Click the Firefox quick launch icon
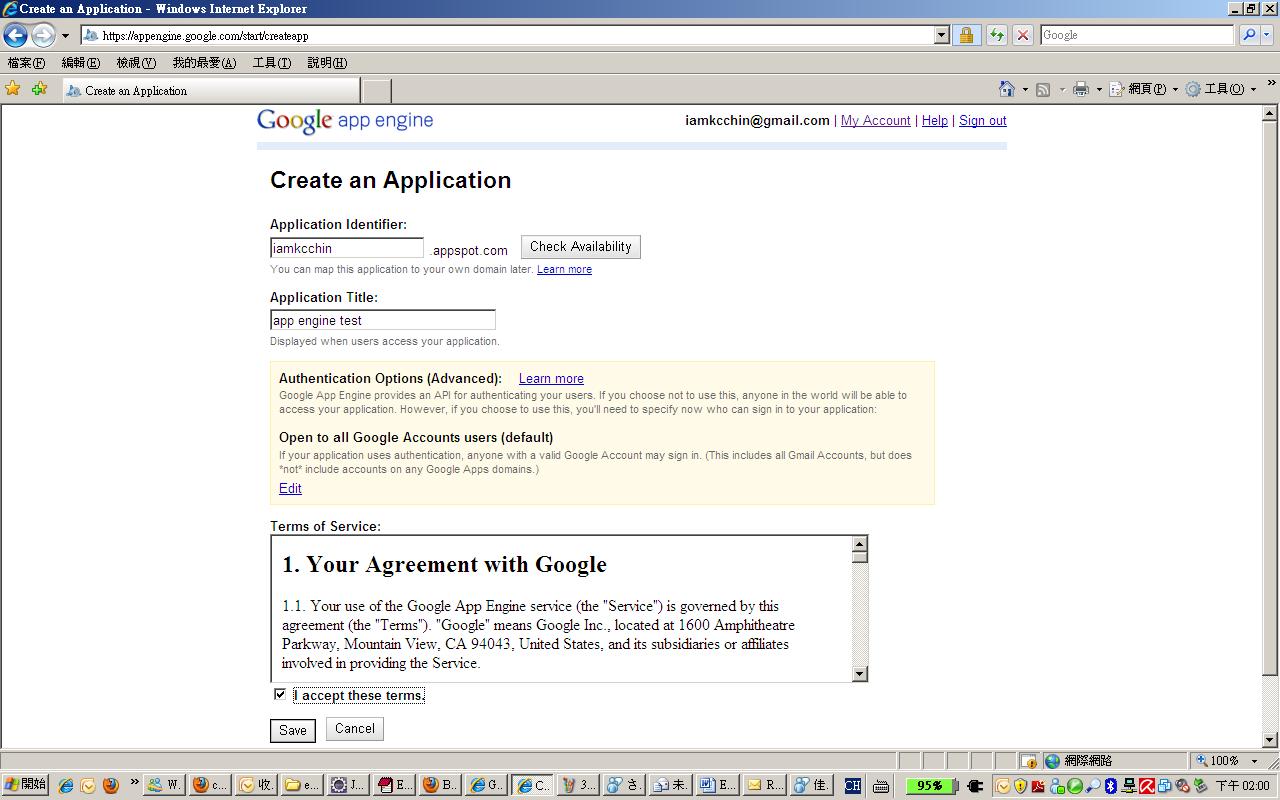Viewport: 1280px width, 800px height. pyautogui.click(x=110, y=785)
